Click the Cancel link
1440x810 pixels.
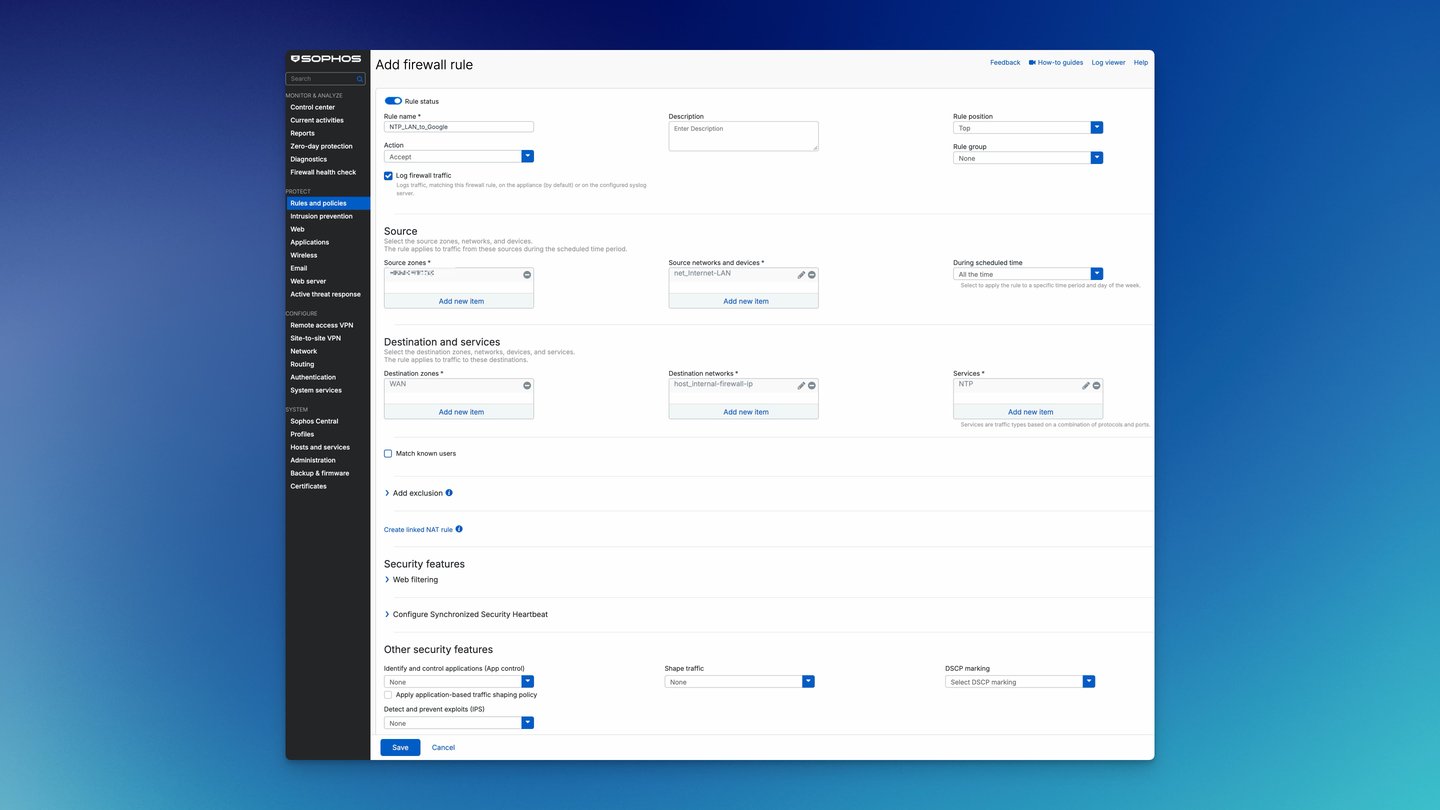(443, 747)
